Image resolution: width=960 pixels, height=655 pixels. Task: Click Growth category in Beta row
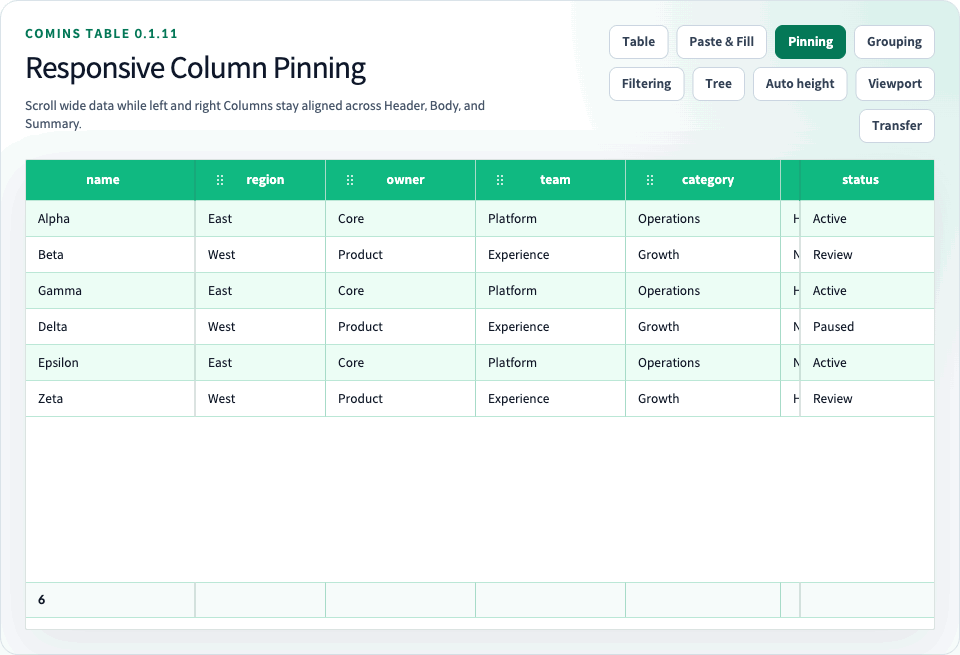click(703, 255)
